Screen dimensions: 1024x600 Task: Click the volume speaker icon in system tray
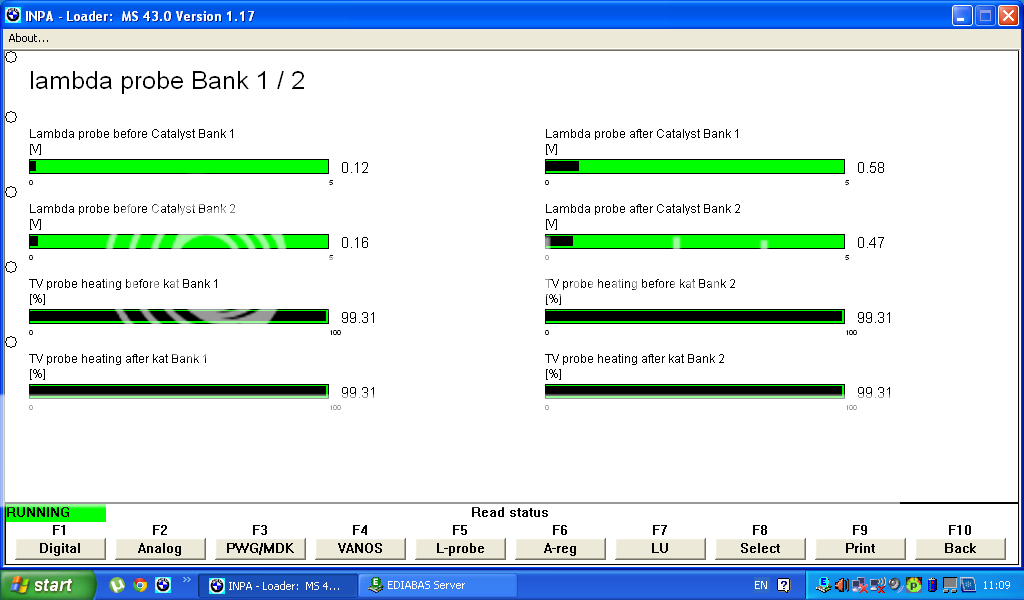point(841,585)
